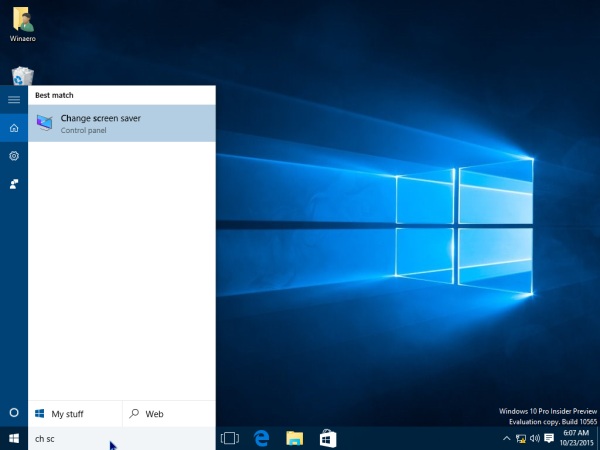
Task: Click the 'Best match' heading text
Action: [54, 95]
